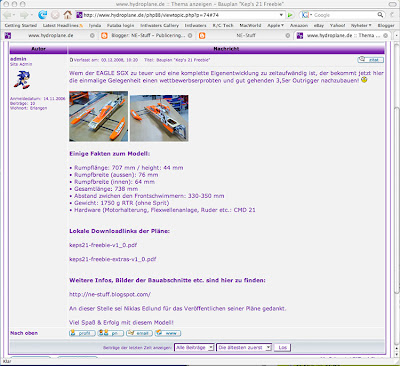Send a private message with pn button
The width and height of the screenshot is (400, 366).
click(x=111, y=333)
